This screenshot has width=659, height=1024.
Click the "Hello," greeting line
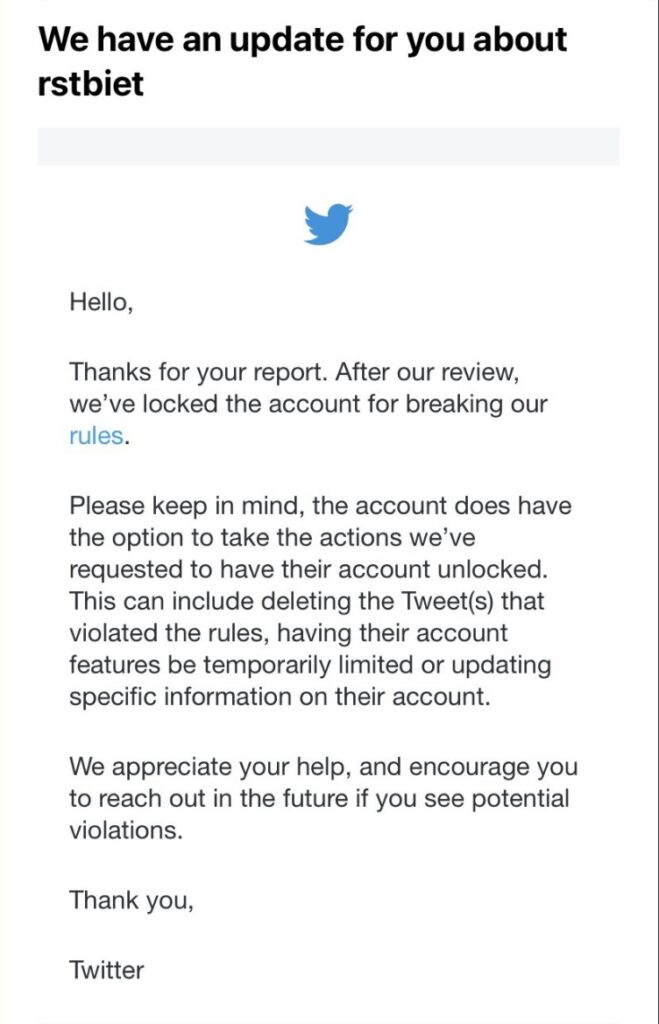(x=100, y=301)
